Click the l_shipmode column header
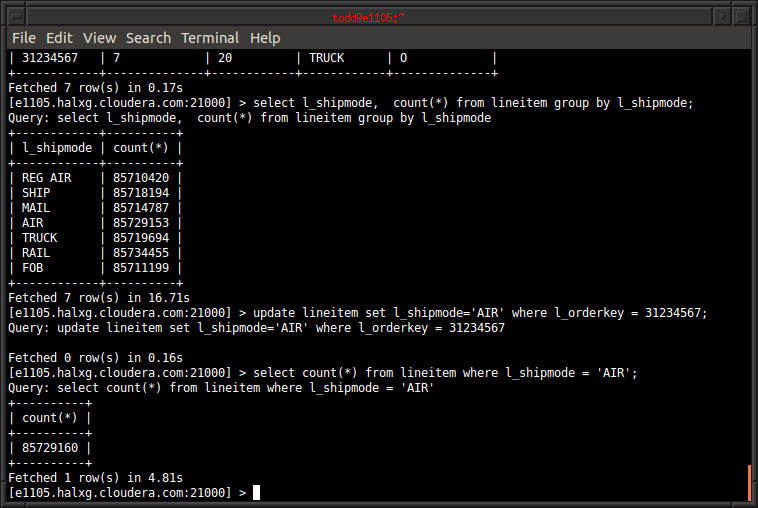This screenshot has width=758, height=508. coord(57,148)
